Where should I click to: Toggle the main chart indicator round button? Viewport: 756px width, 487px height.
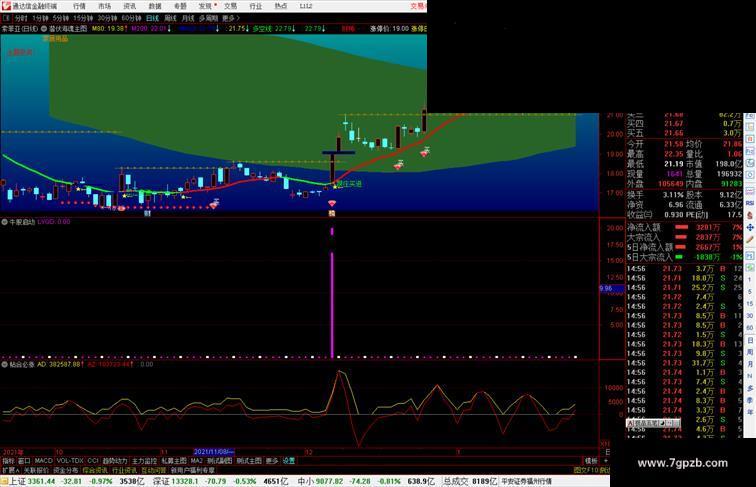pyautogui.click(x=44, y=28)
